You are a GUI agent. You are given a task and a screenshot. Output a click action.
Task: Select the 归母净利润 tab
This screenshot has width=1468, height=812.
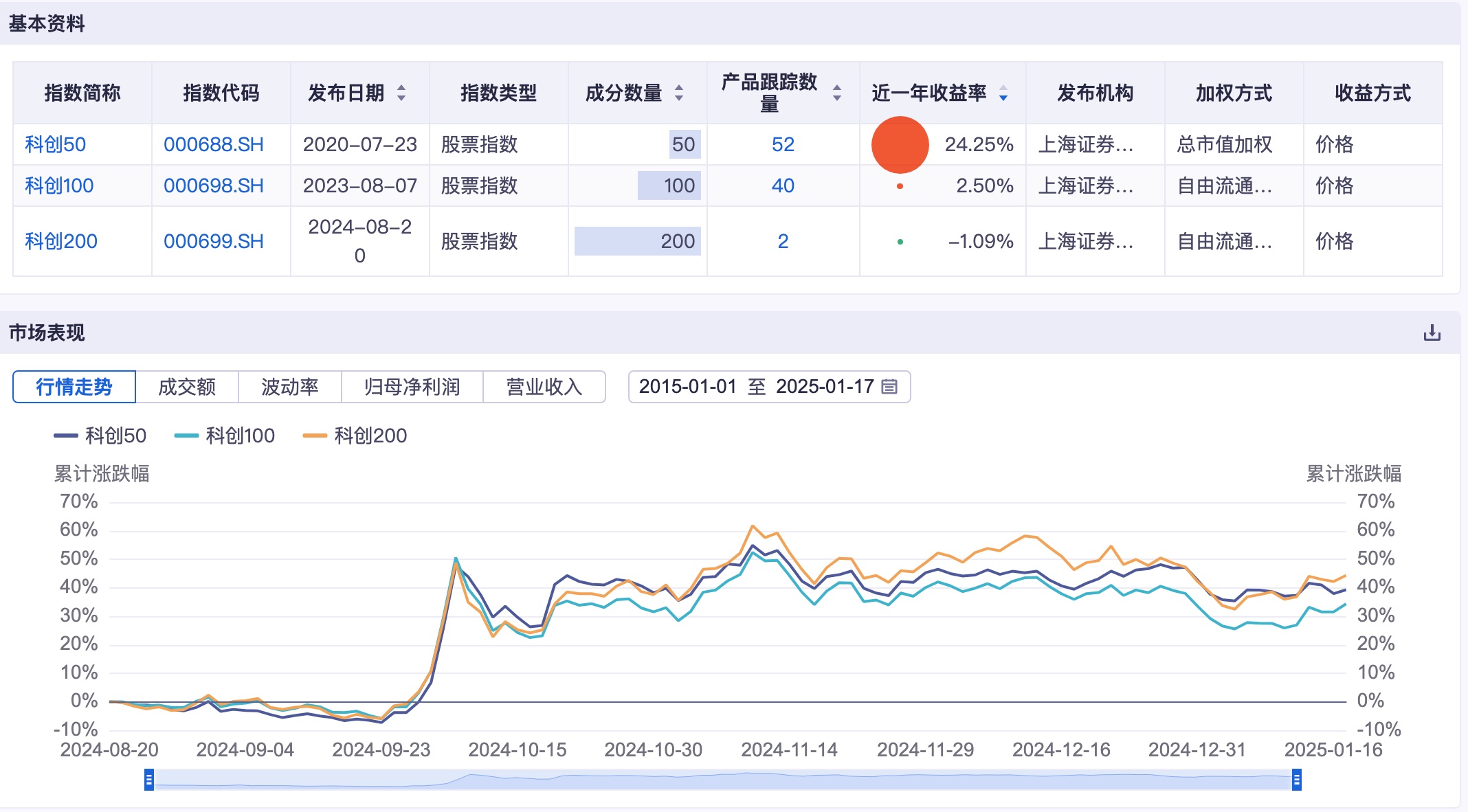click(411, 387)
